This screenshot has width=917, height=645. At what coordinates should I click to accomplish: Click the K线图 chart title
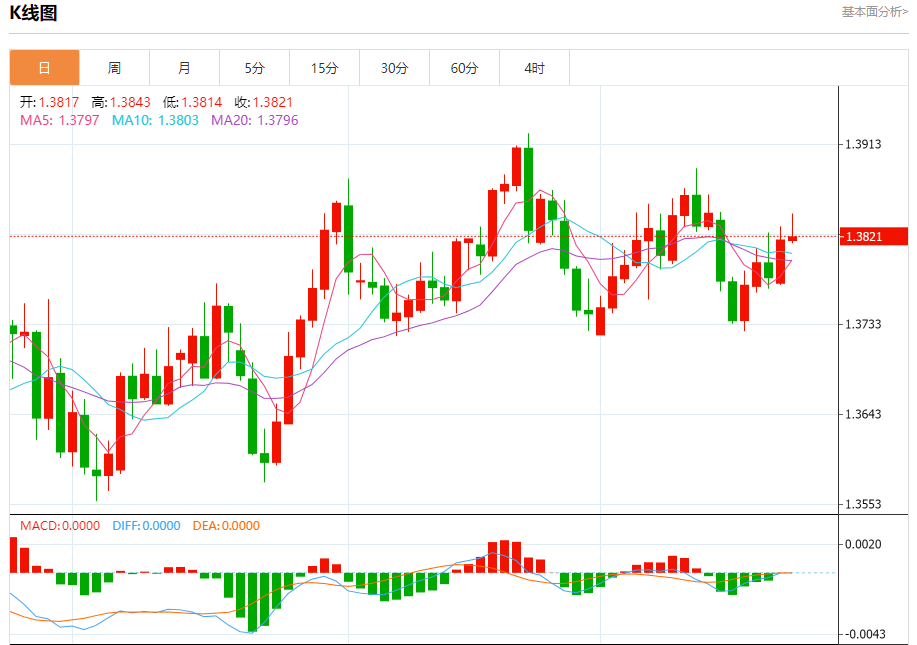[33, 13]
